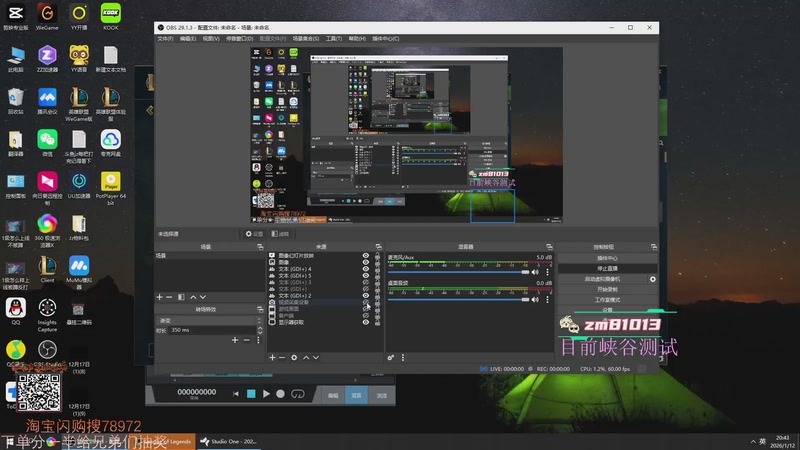800x450 pixels.
Task: Hide the 显示器获取 source
Action: (x=366, y=322)
